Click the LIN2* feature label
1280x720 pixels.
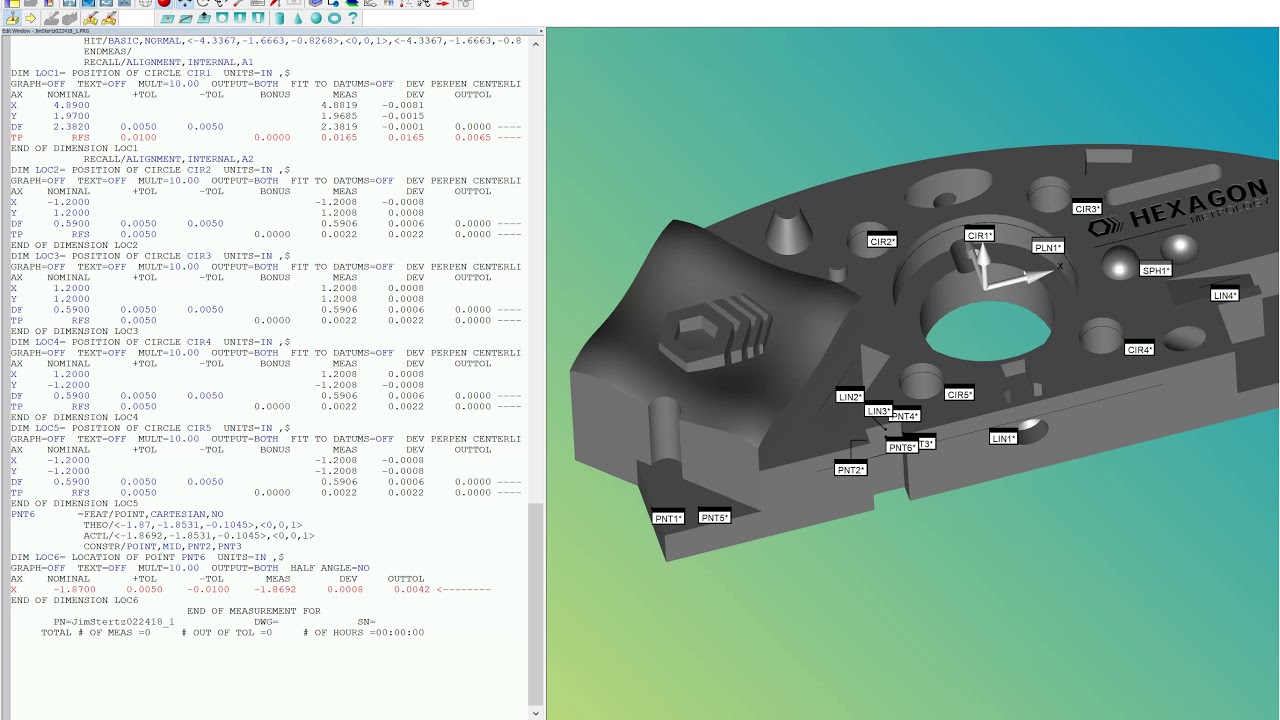coord(850,397)
